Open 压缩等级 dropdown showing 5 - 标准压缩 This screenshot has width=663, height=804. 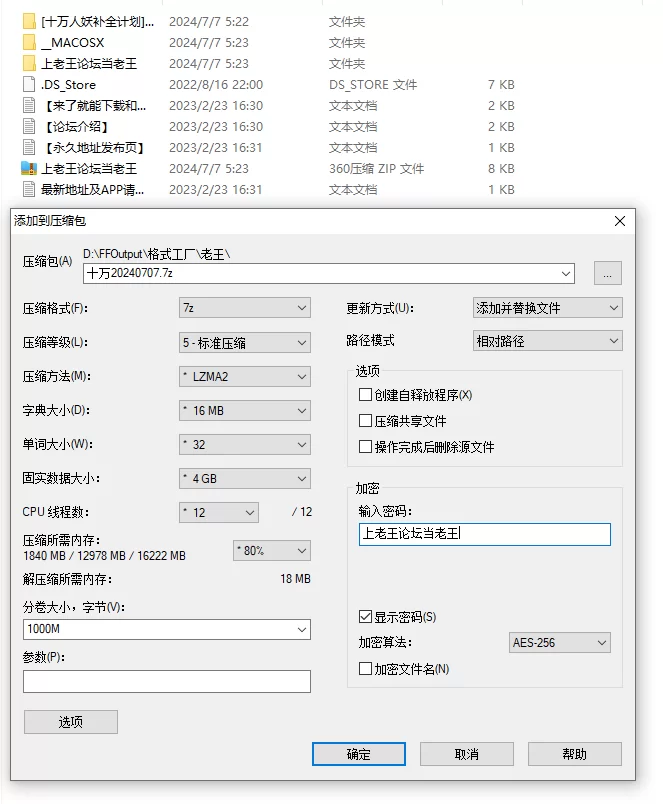point(245,343)
